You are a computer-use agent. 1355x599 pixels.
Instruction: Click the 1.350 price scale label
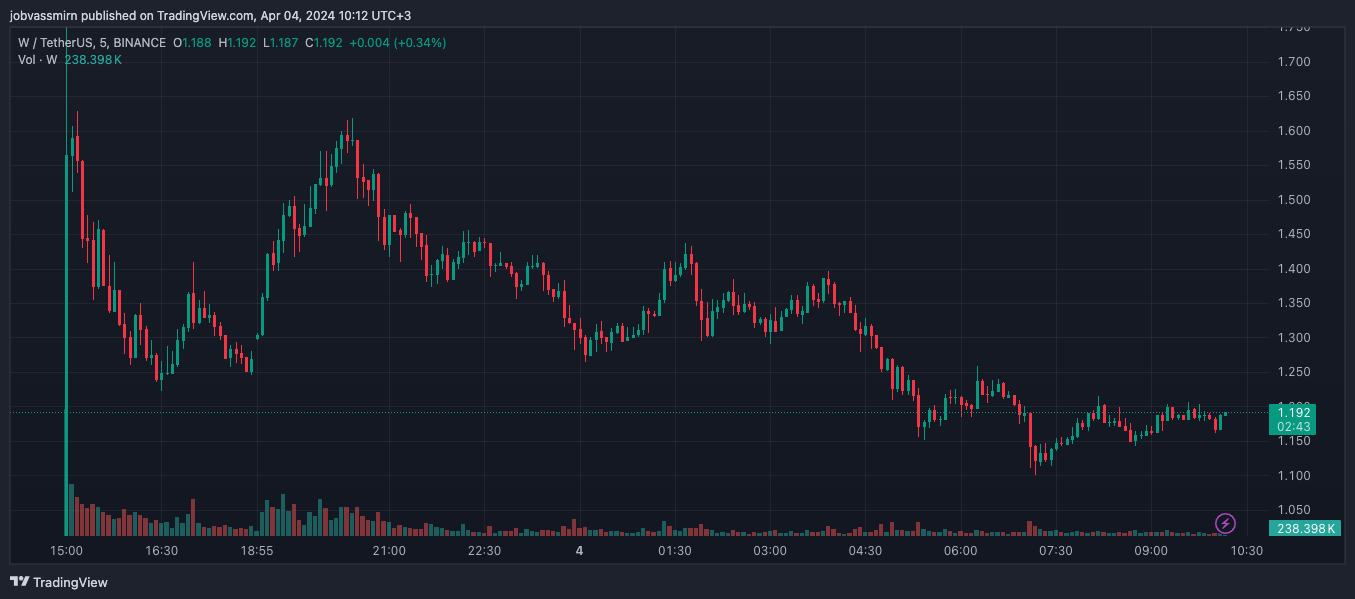coord(1294,303)
